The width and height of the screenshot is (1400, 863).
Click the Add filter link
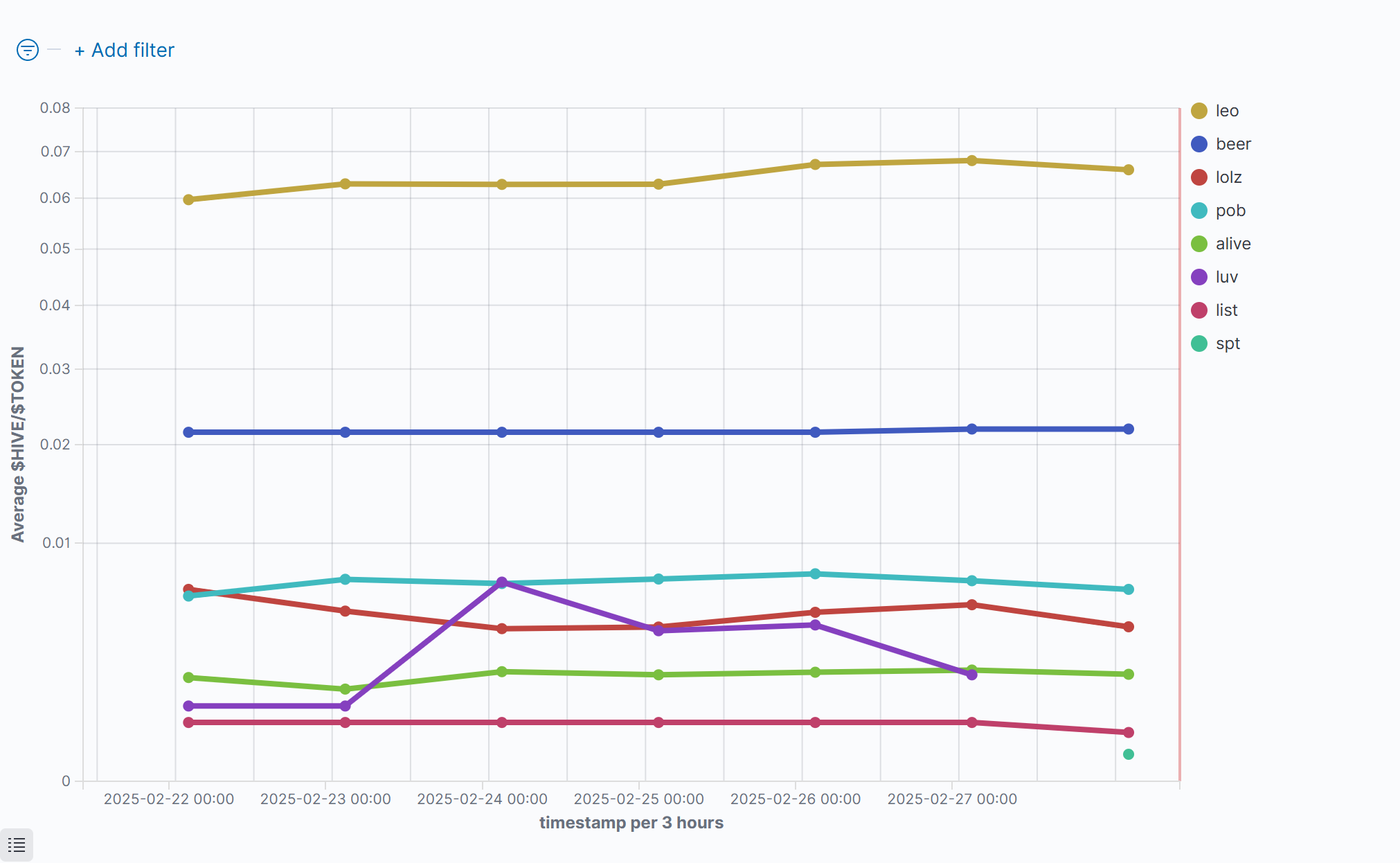[x=125, y=50]
